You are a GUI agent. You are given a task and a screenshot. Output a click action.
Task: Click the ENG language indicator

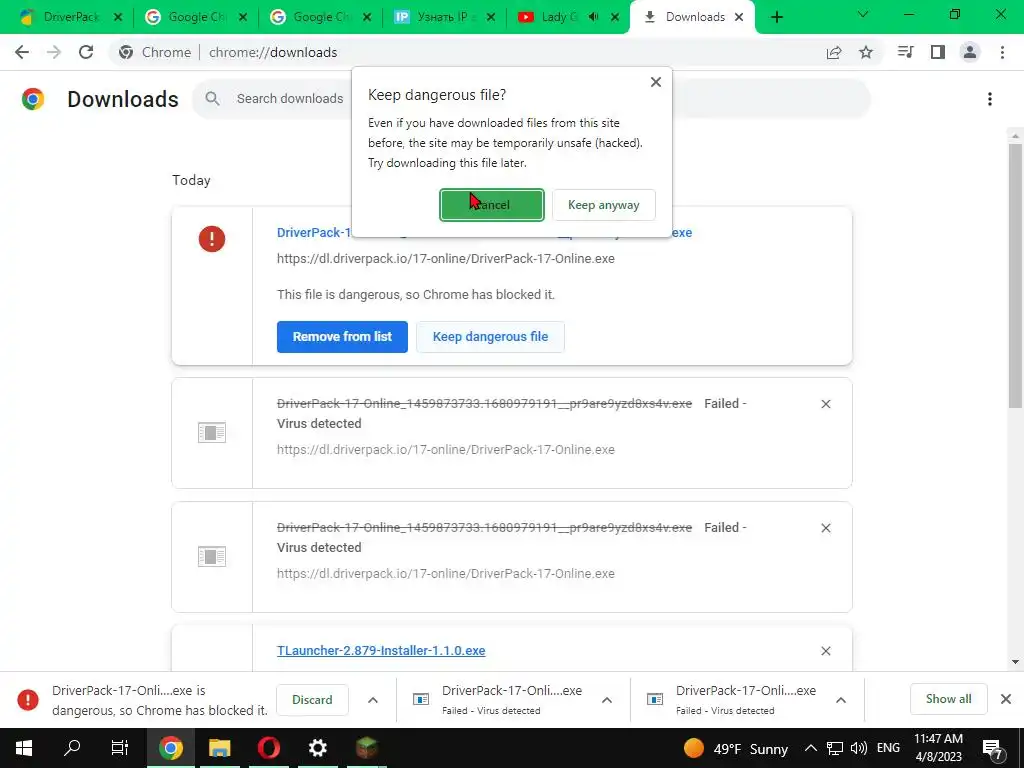[x=888, y=748]
